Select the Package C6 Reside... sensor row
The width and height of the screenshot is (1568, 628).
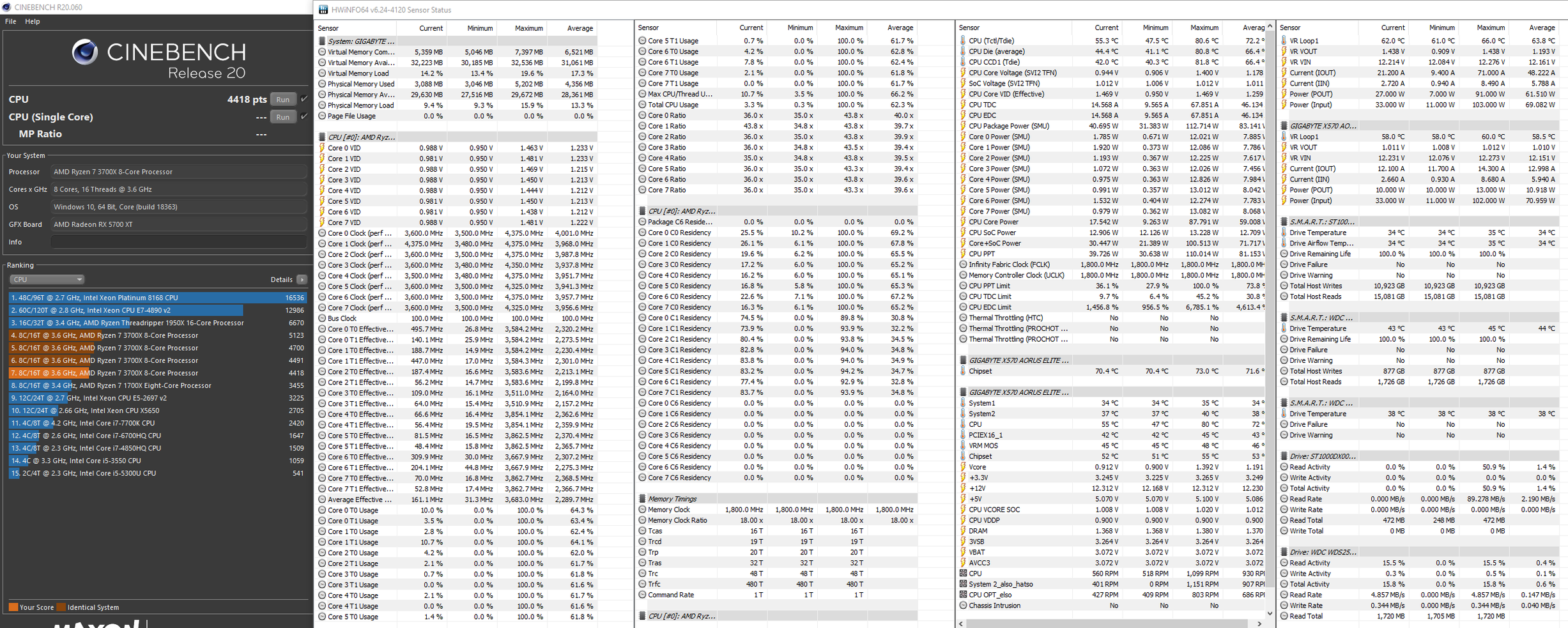click(x=777, y=222)
